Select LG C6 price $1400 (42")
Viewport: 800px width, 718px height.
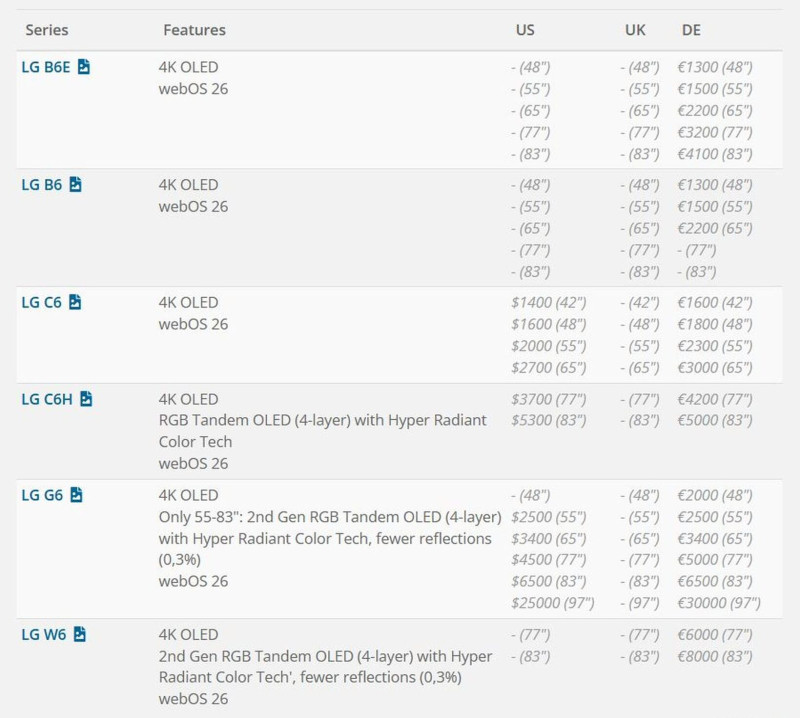[548, 302]
